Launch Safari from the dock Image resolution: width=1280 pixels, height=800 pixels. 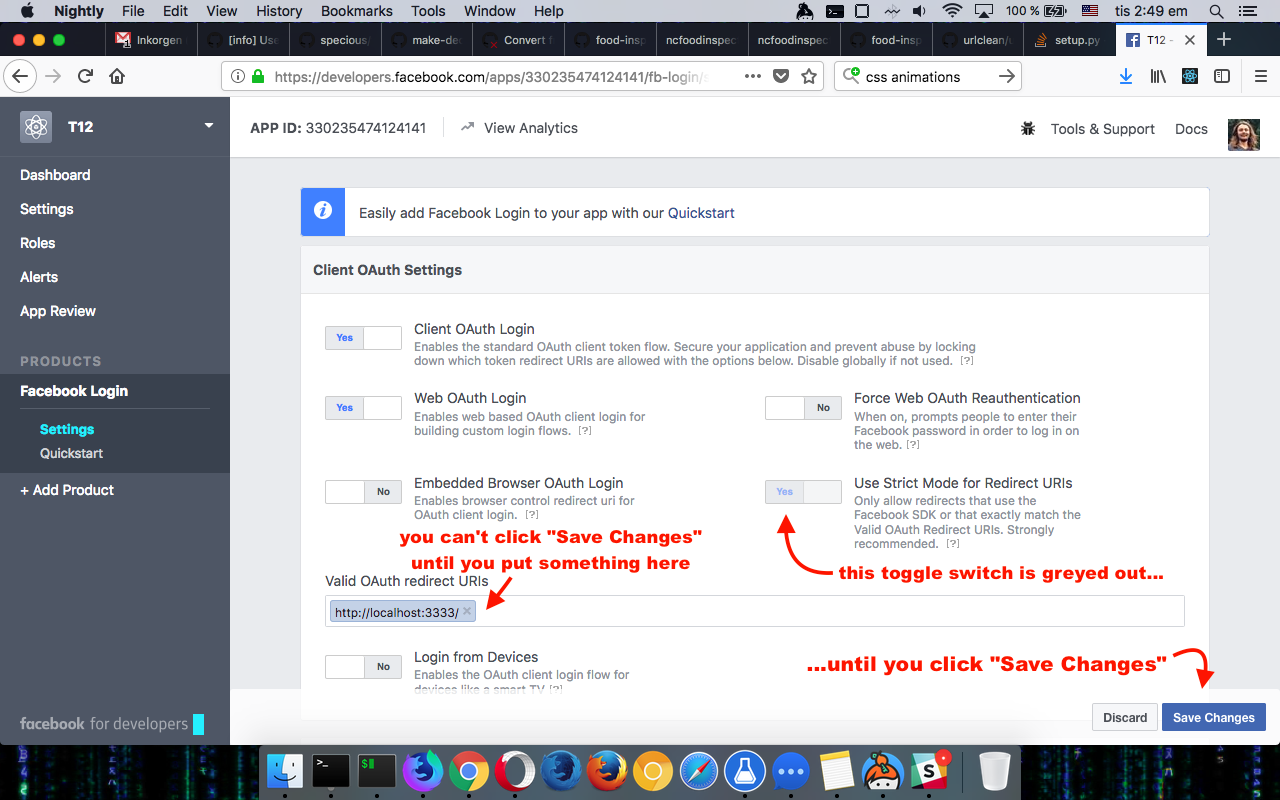[x=699, y=771]
